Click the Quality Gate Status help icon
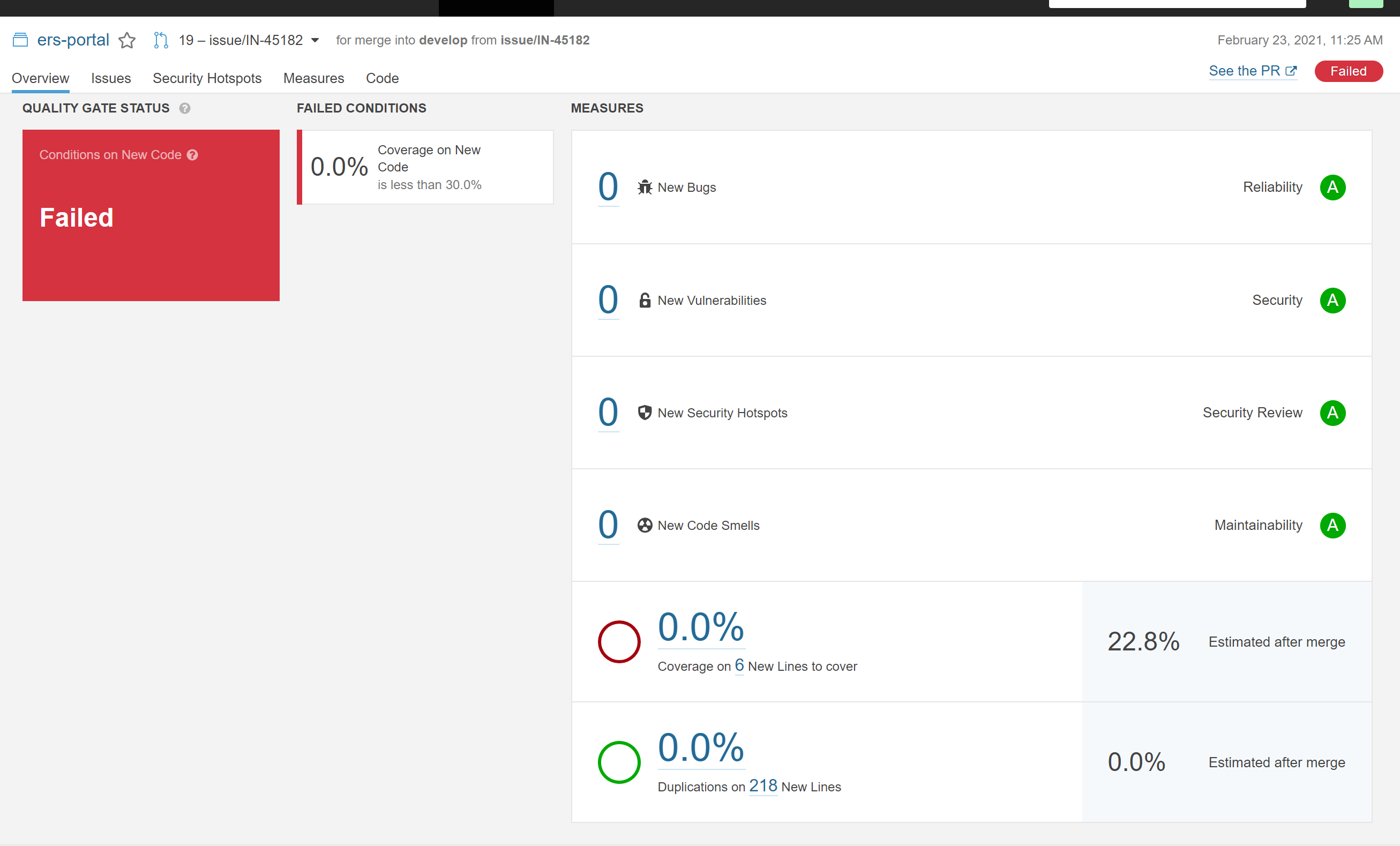This screenshot has height=846, width=1400. click(x=185, y=108)
